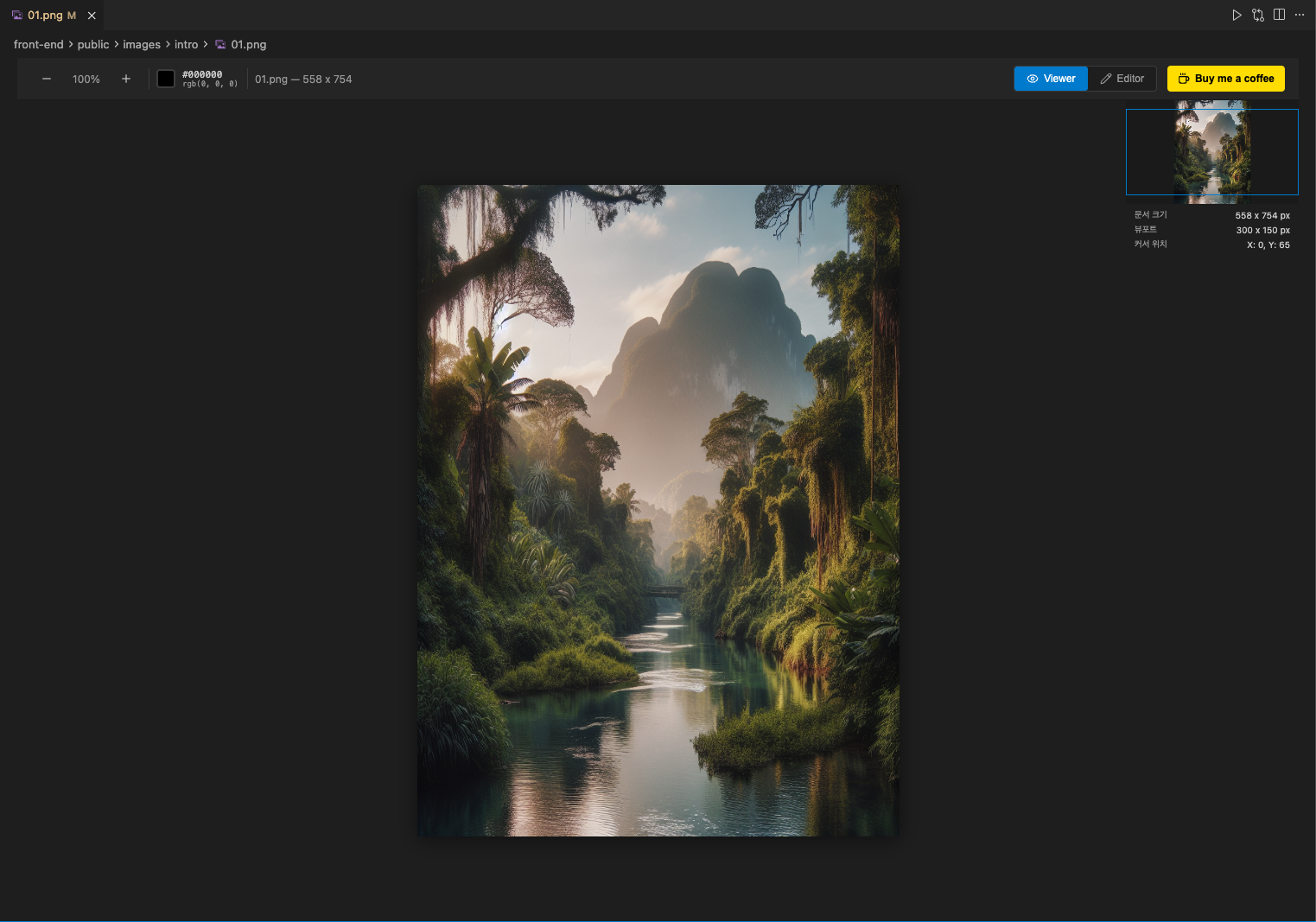1316x922 pixels.
Task: Open the More Actions ellipsis icon
Action: (x=1300, y=15)
